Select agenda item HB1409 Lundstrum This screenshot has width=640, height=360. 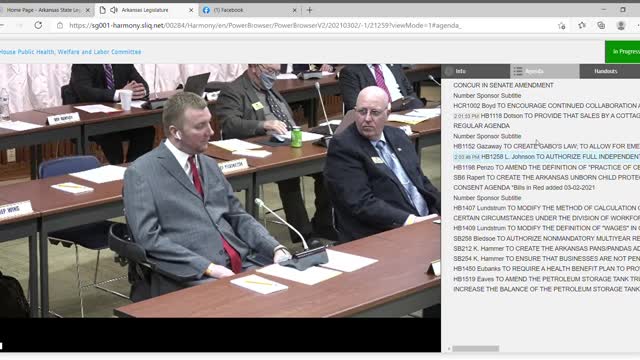(x=547, y=228)
